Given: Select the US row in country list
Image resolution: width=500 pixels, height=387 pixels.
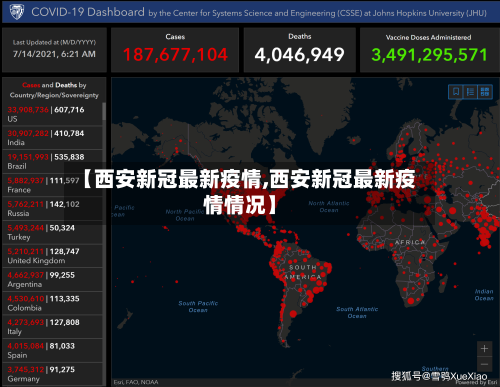Looking at the screenshot, I should (52, 114).
